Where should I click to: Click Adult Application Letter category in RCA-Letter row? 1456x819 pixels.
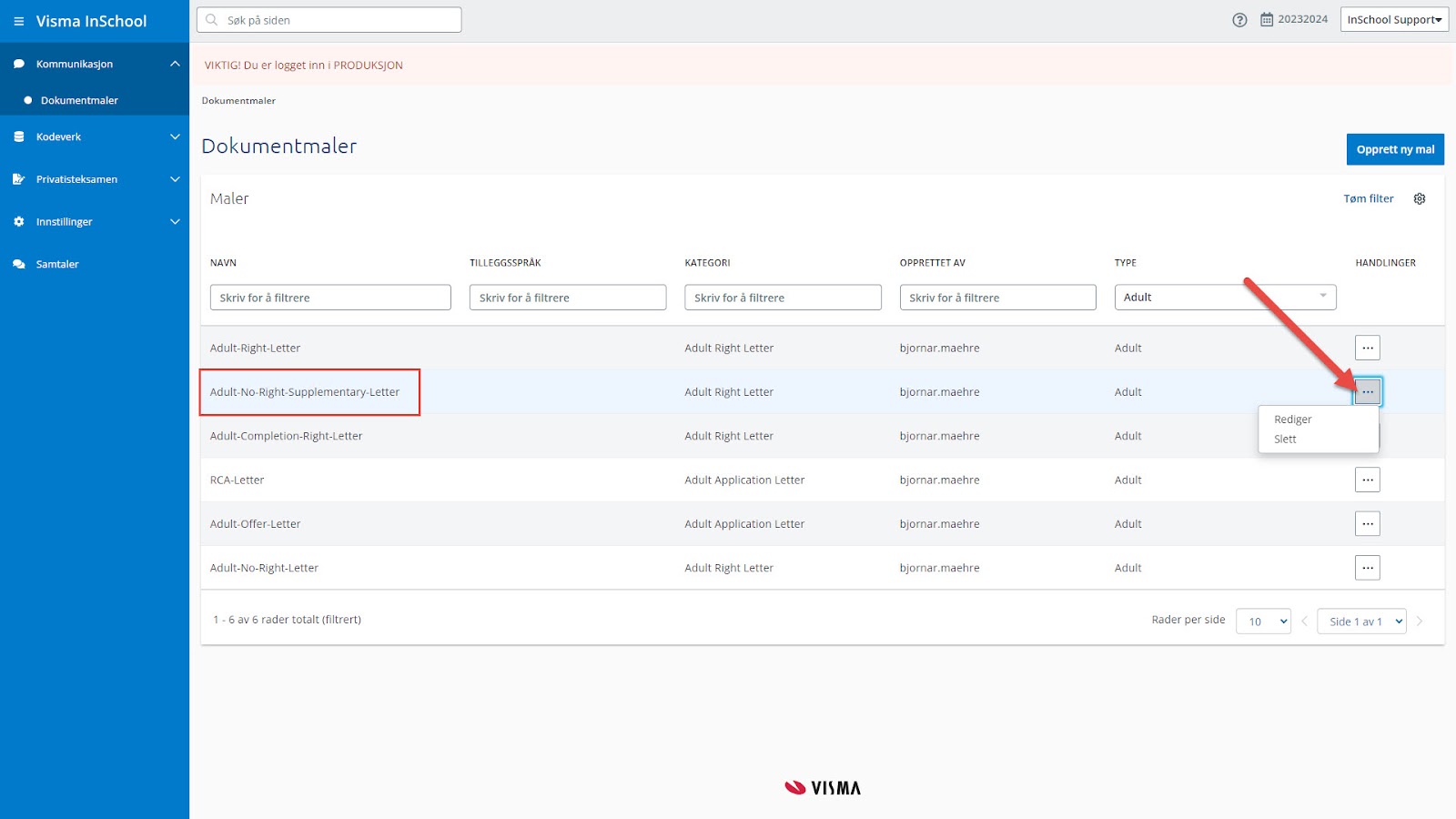point(744,480)
